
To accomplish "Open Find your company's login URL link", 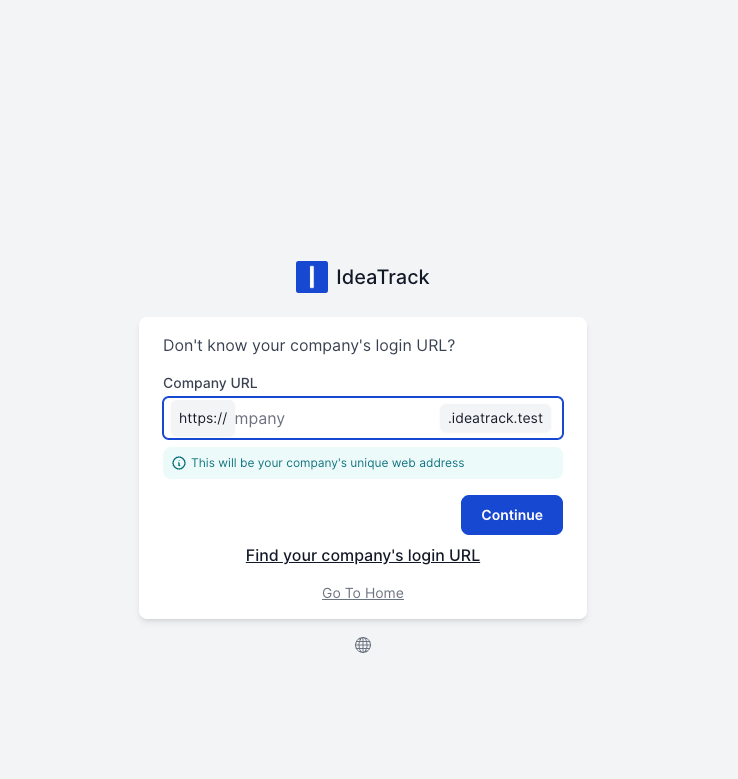I will tap(363, 555).
